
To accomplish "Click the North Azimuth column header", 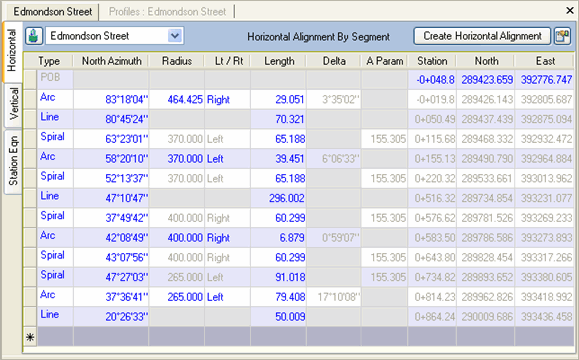I will (112, 61).
